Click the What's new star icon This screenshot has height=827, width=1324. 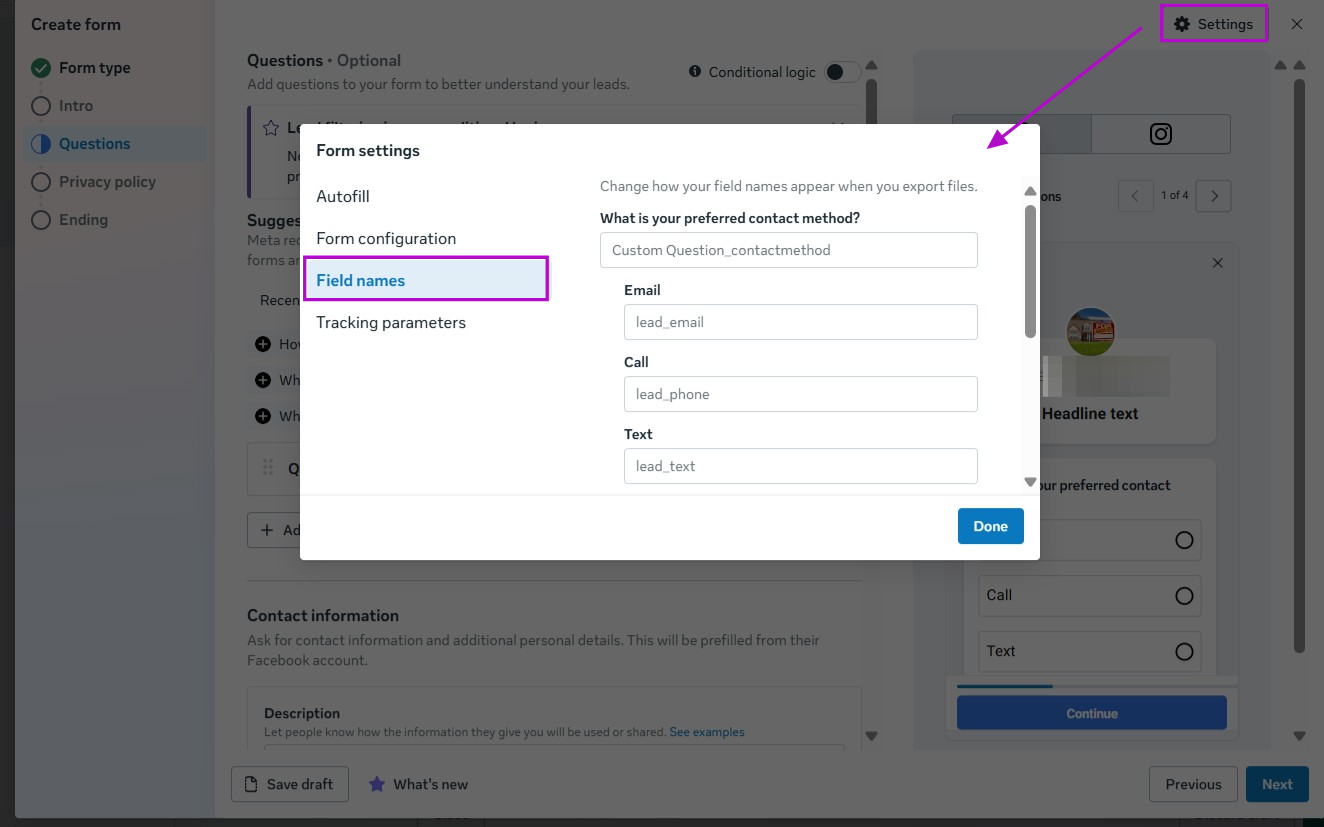(376, 784)
